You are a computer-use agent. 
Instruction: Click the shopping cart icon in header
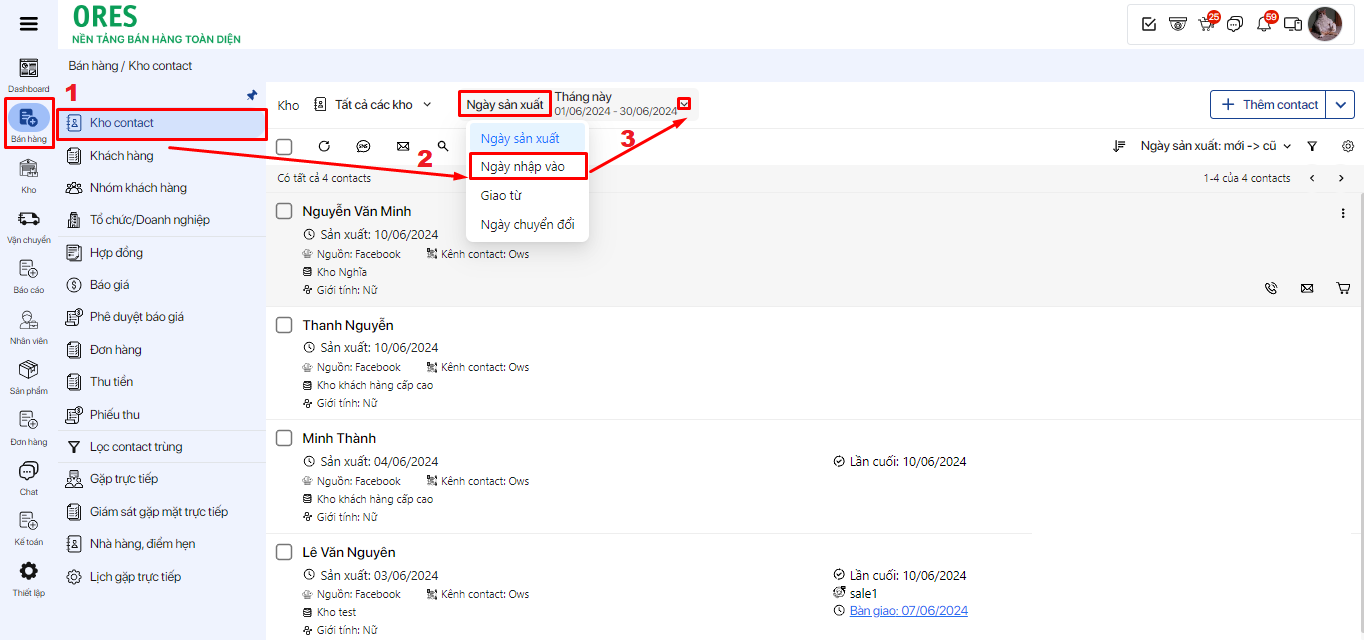click(1206, 24)
